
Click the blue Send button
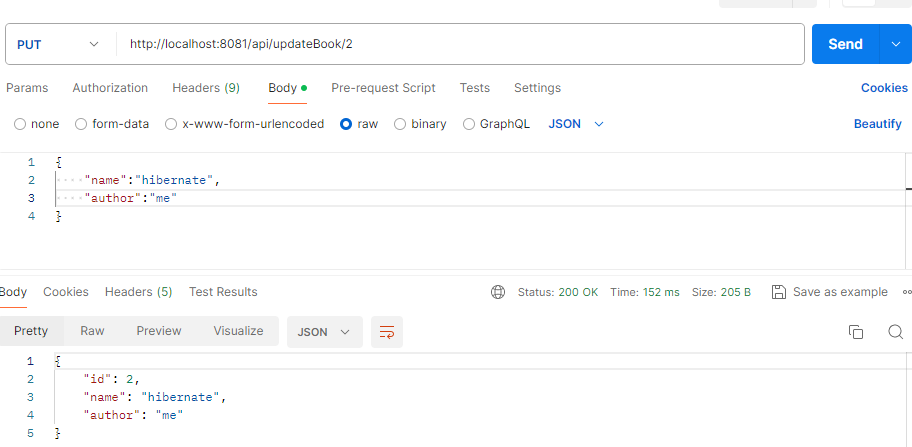tap(845, 44)
